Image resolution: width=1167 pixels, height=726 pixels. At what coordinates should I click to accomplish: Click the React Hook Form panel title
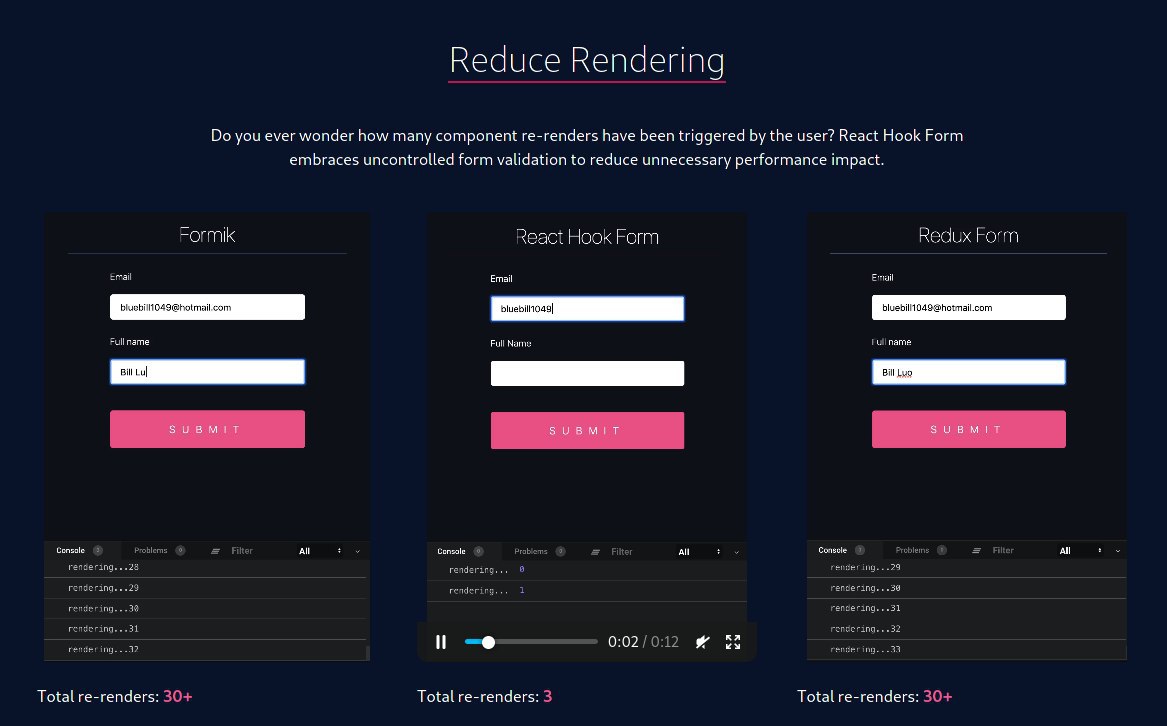pyautogui.click(x=587, y=237)
